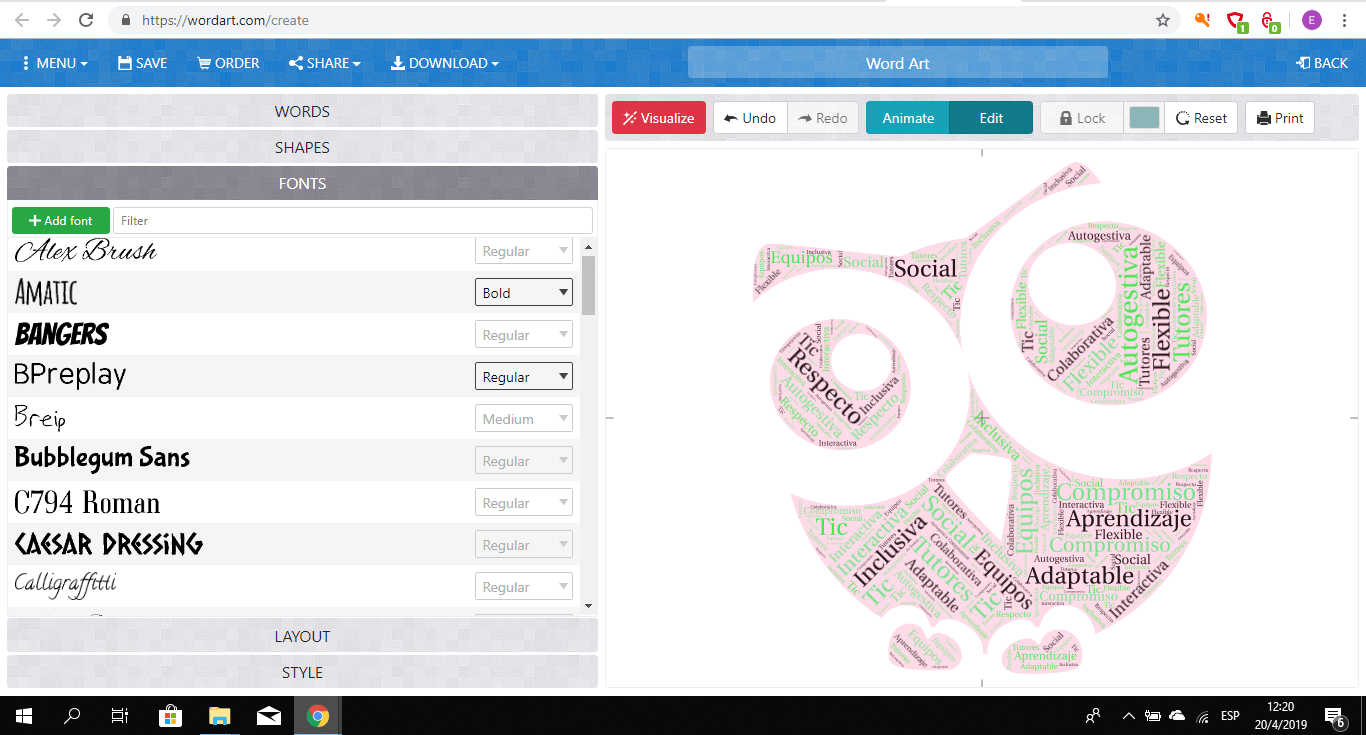Expand the WORDS panel section

point(302,112)
